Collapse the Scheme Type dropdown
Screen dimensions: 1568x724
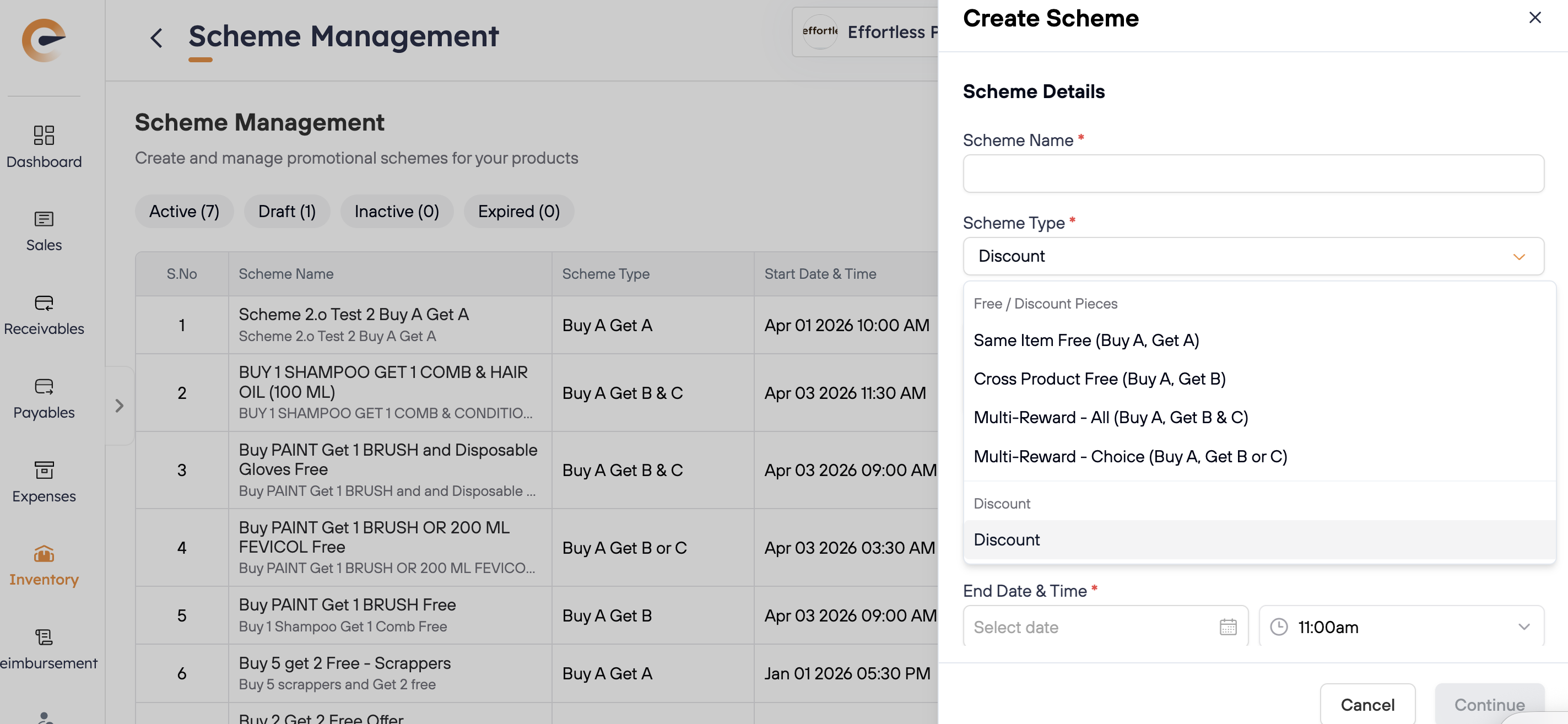coord(1519,256)
